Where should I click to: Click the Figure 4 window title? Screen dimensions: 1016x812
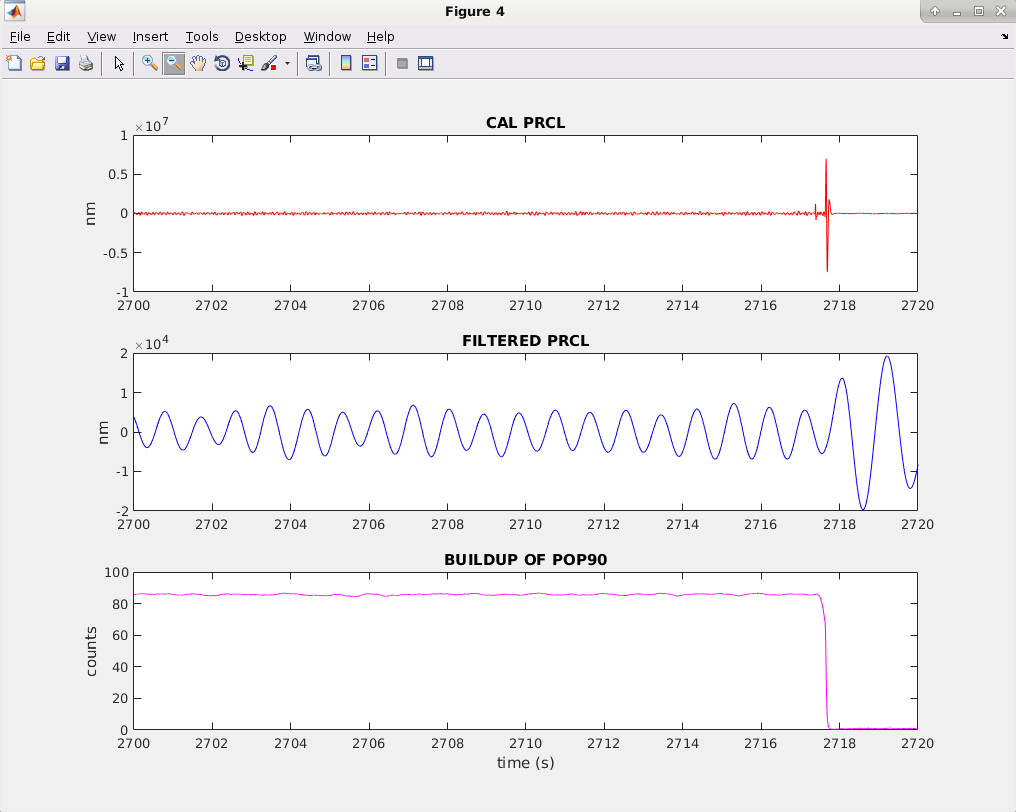(x=474, y=12)
